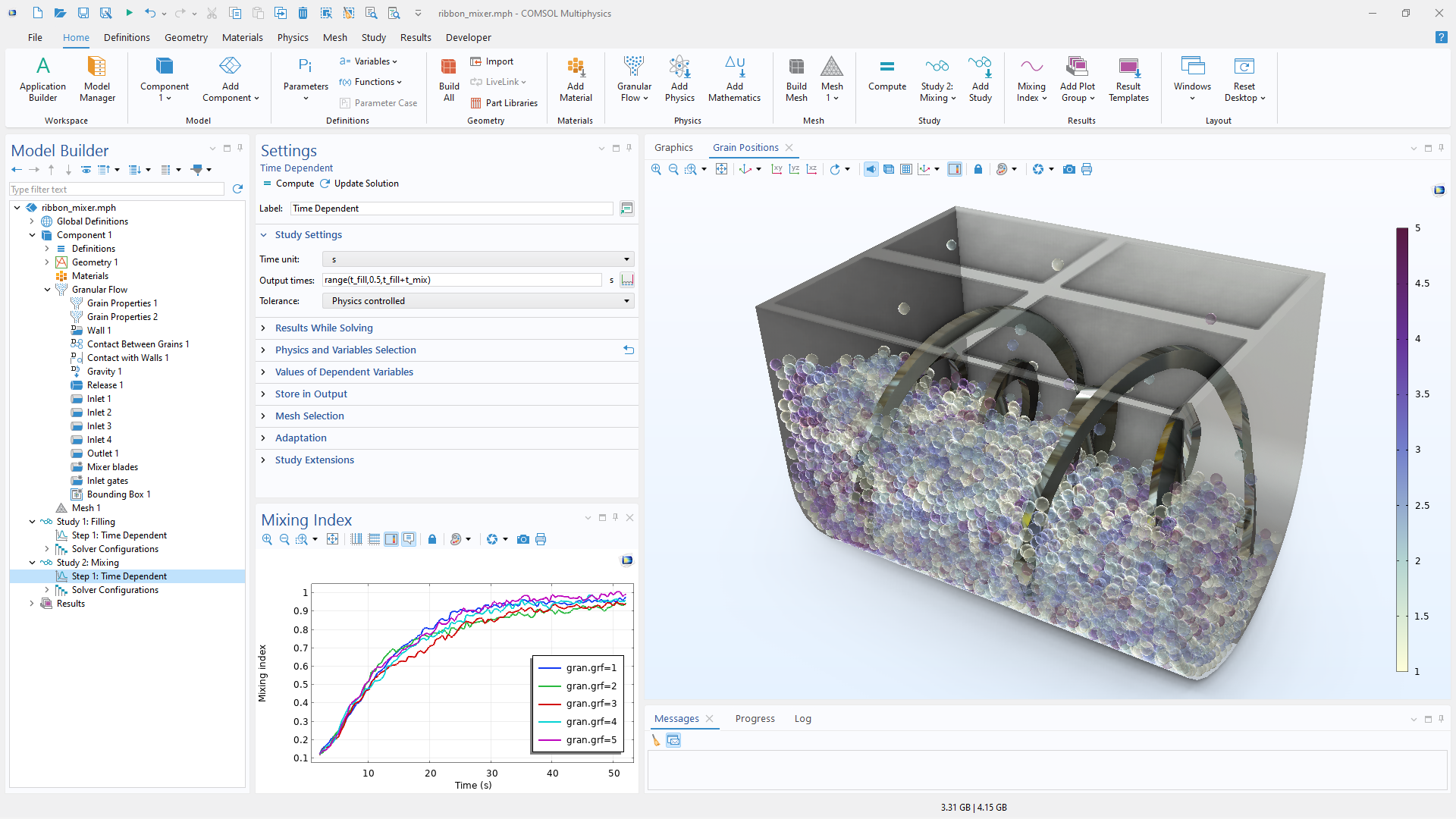
Task: Collapse the Granular Flow tree node
Action: 47,290
